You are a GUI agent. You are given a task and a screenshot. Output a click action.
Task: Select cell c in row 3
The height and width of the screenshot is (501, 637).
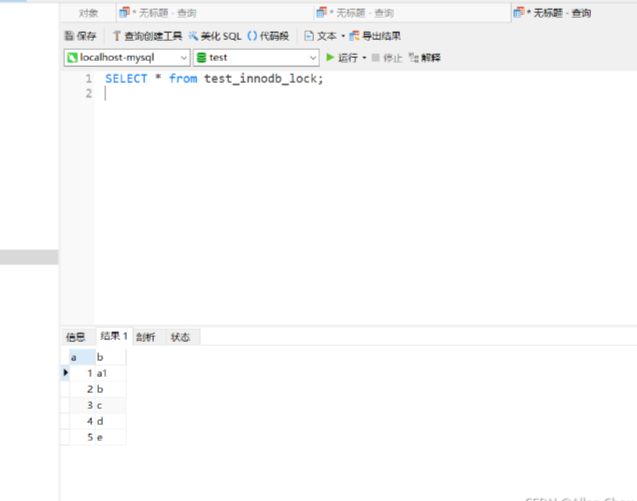[110, 405]
